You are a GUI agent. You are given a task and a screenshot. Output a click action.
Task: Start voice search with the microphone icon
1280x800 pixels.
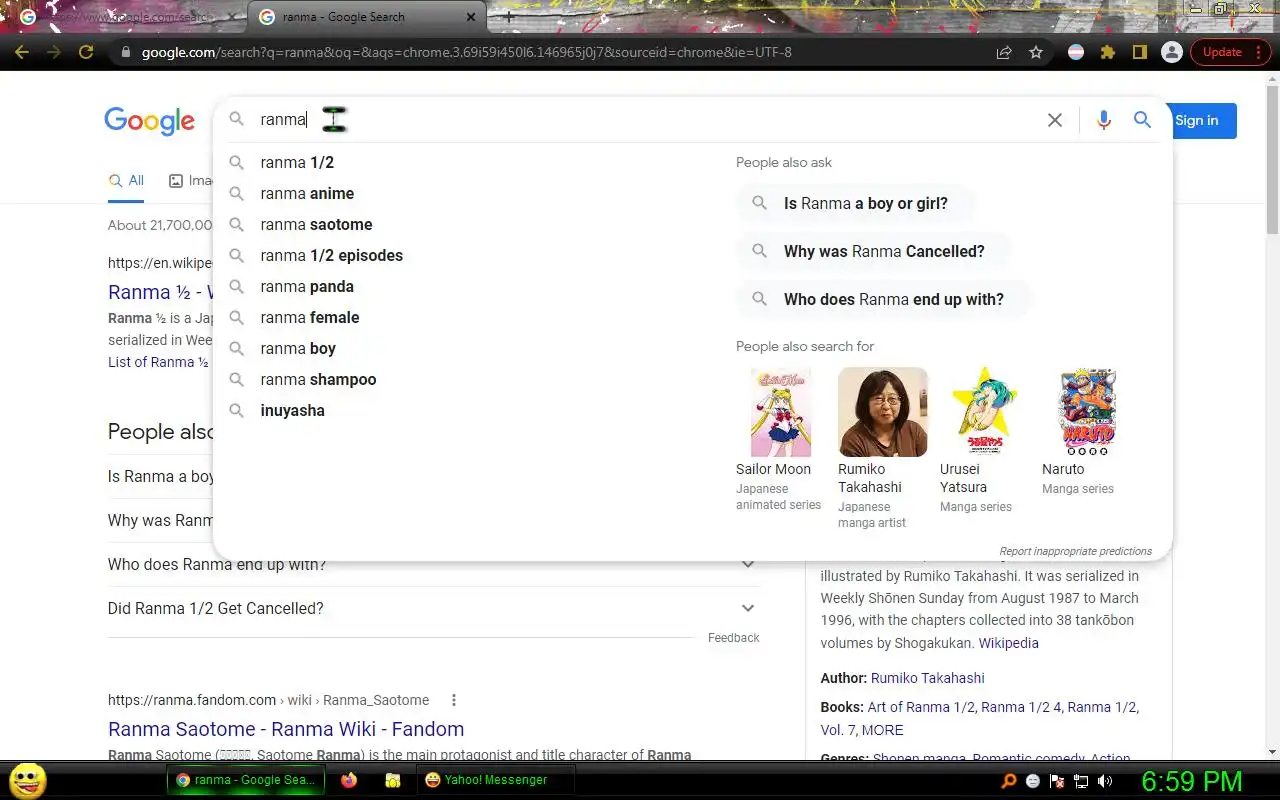(x=1103, y=120)
